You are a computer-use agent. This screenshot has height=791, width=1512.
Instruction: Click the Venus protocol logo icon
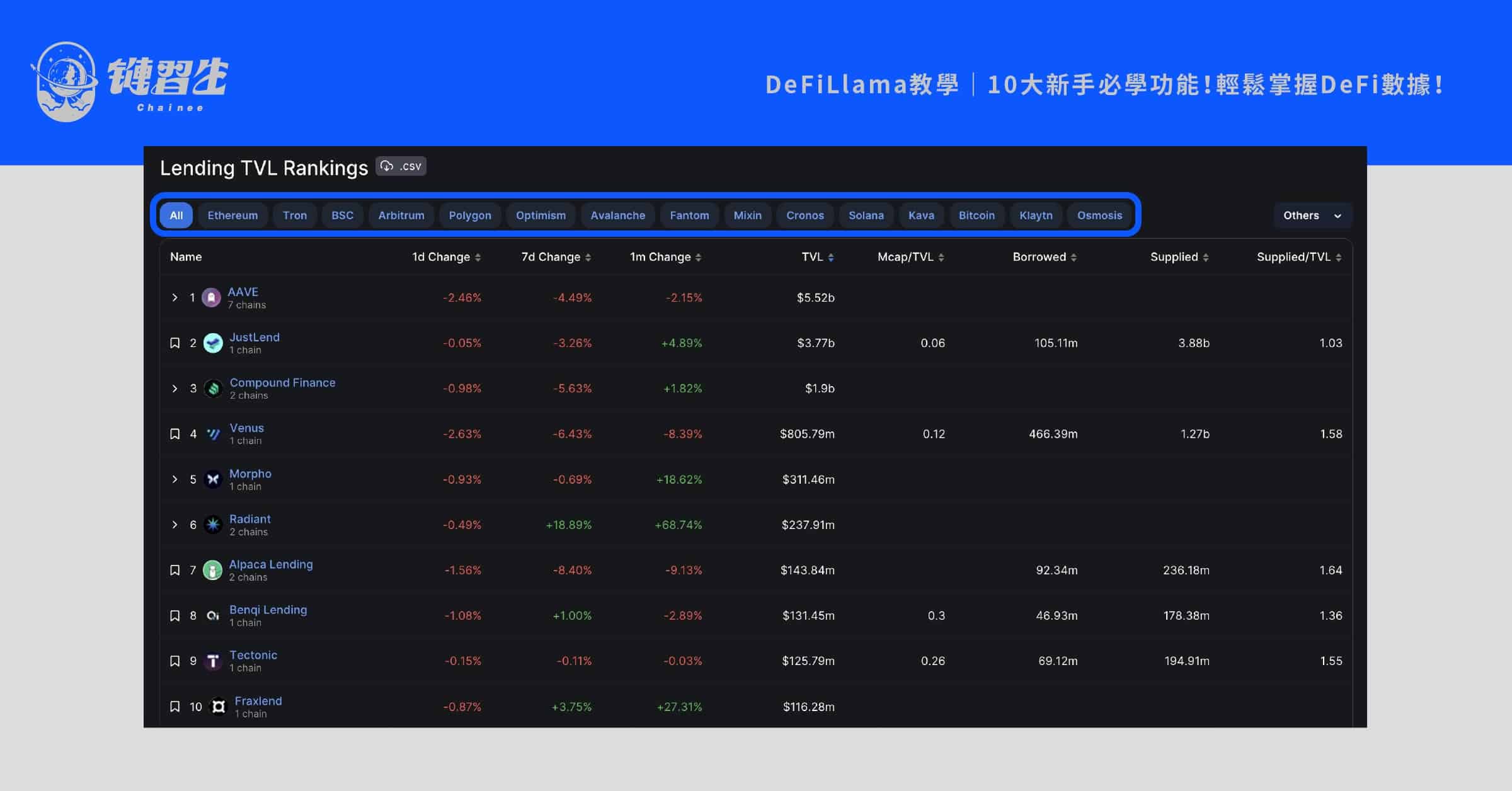click(214, 434)
